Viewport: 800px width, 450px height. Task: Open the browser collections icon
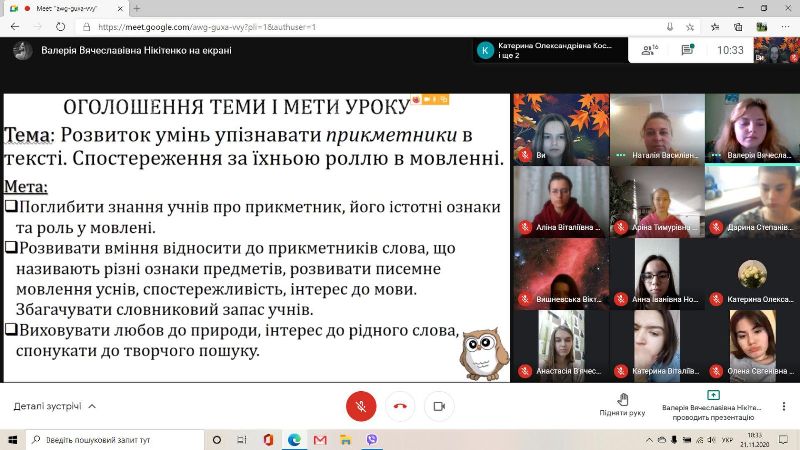click(739, 27)
